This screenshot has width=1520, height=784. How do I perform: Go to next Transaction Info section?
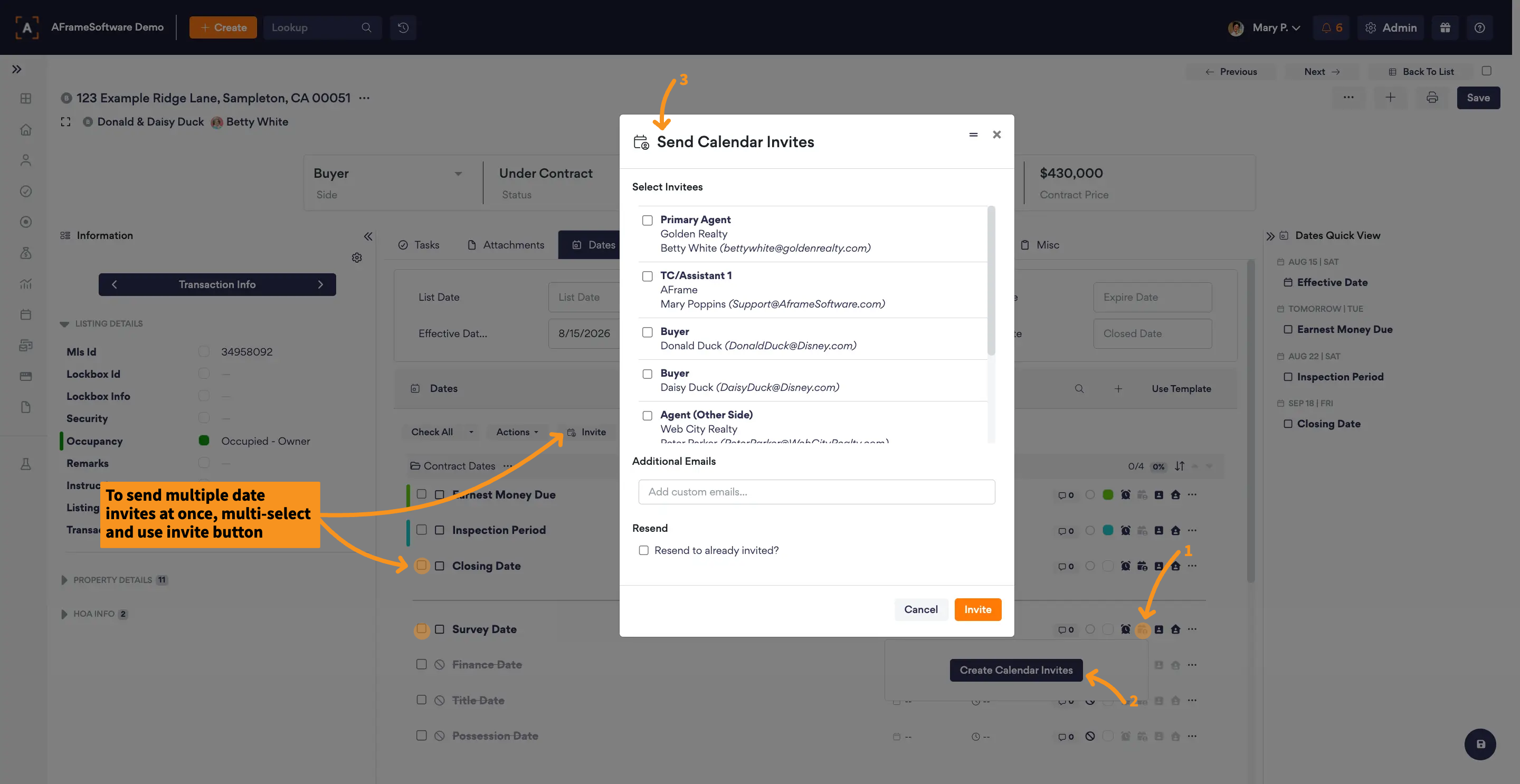pyautogui.click(x=320, y=284)
